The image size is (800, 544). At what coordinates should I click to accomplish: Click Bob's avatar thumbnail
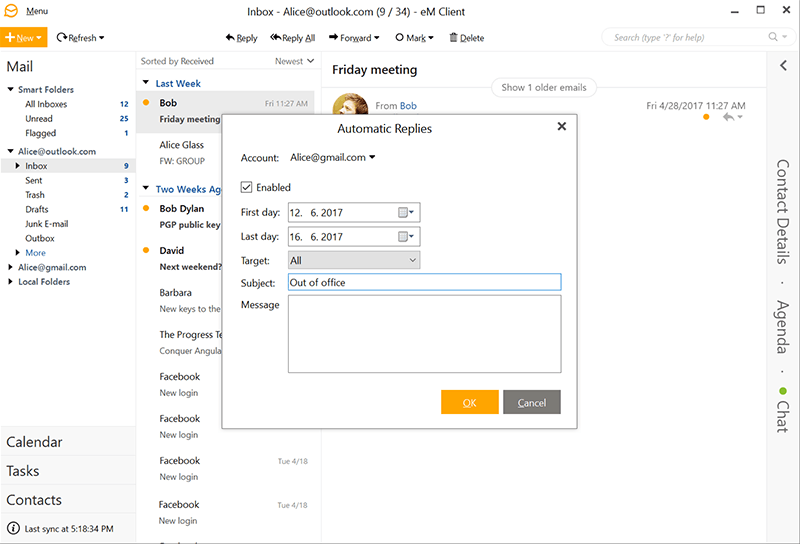350,104
